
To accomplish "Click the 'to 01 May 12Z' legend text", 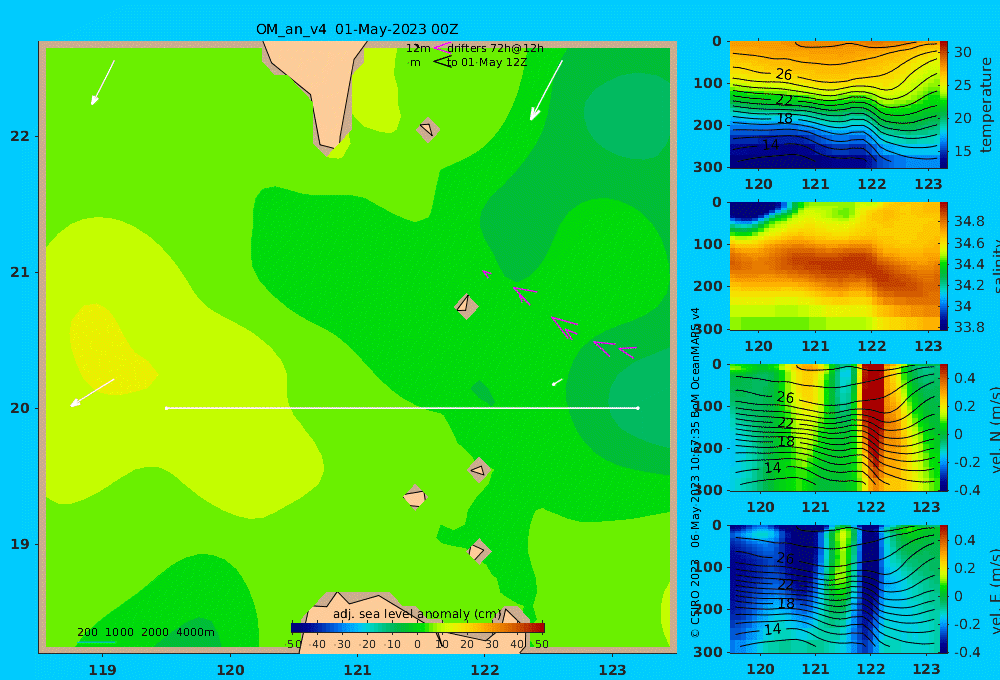I will tap(487, 63).
